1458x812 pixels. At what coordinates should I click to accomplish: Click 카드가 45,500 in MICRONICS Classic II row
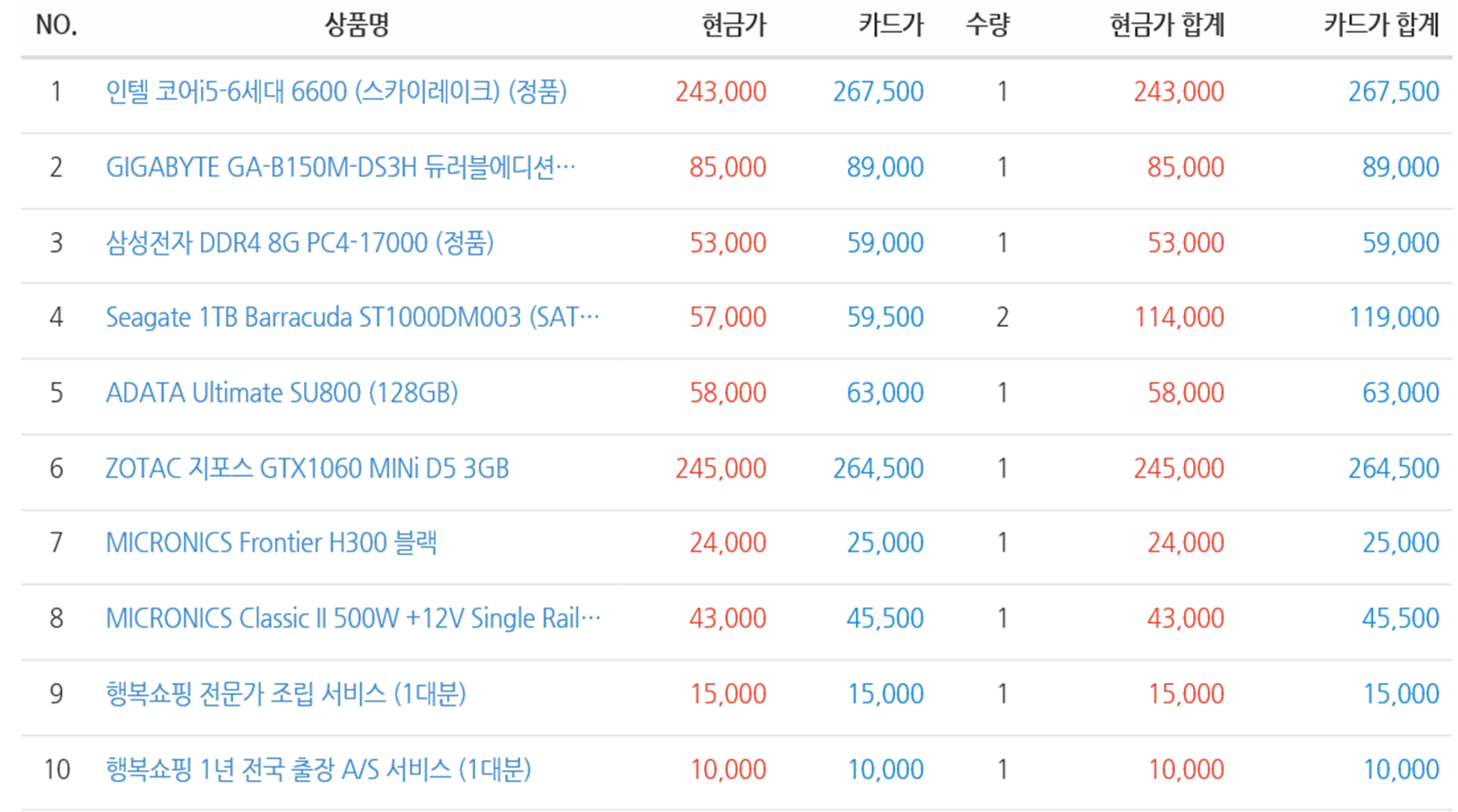885,618
